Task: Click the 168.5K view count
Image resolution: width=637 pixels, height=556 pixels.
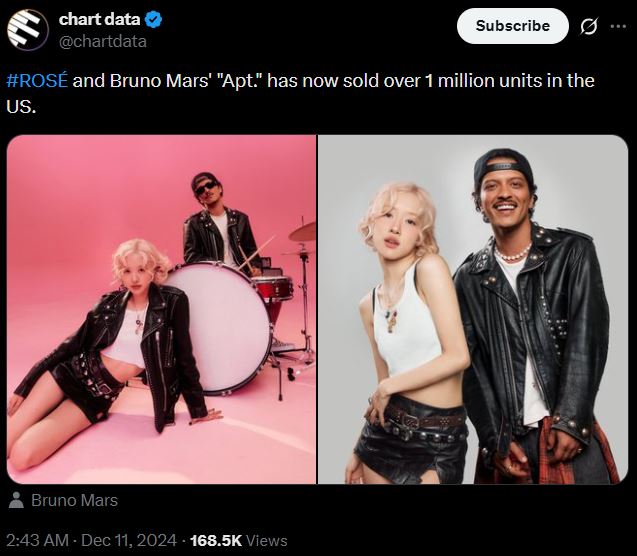Action: pyautogui.click(x=215, y=540)
